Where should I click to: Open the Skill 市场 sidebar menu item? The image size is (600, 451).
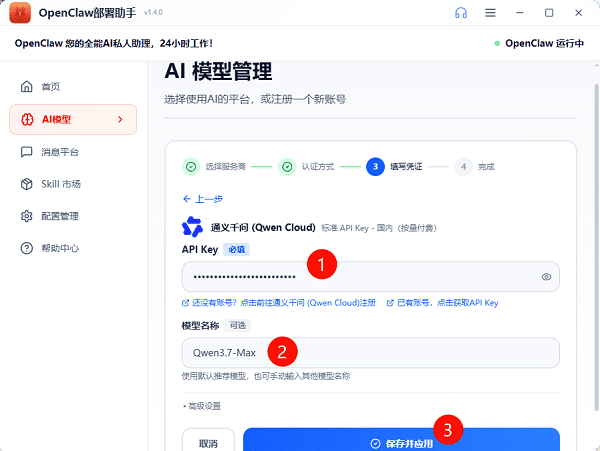(73, 184)
